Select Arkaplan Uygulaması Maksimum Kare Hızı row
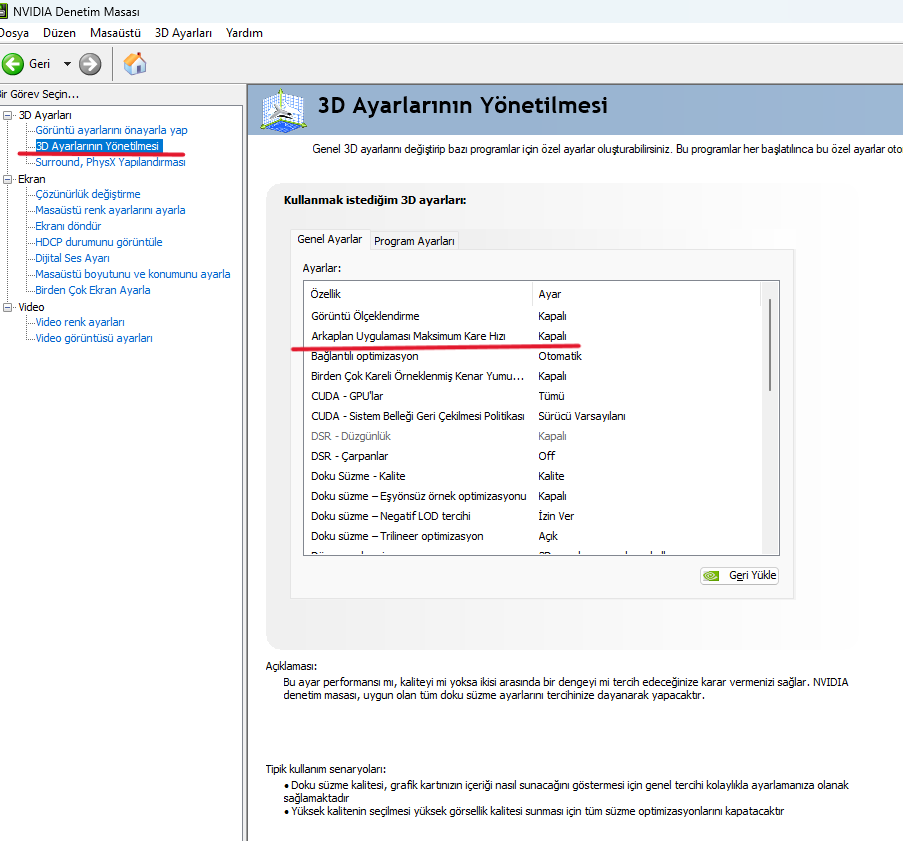The width and height of the screenshot is (903, 841). 532,336
